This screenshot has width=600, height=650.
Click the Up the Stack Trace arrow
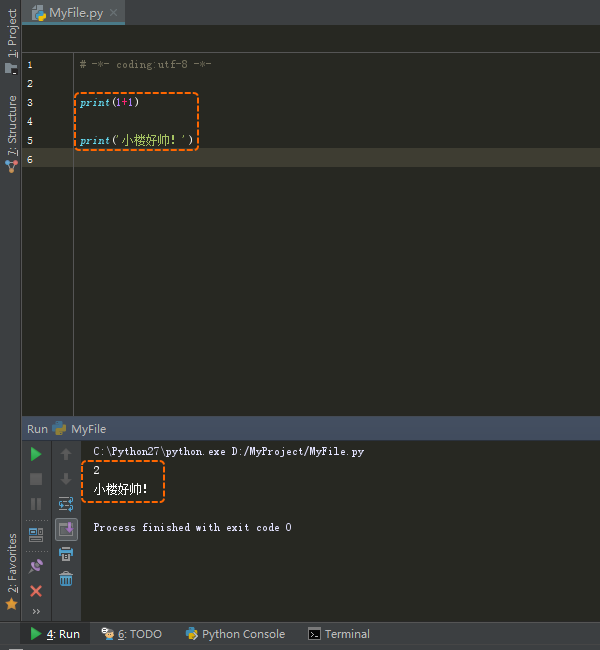pyautogui.click(x=66, y=454)
